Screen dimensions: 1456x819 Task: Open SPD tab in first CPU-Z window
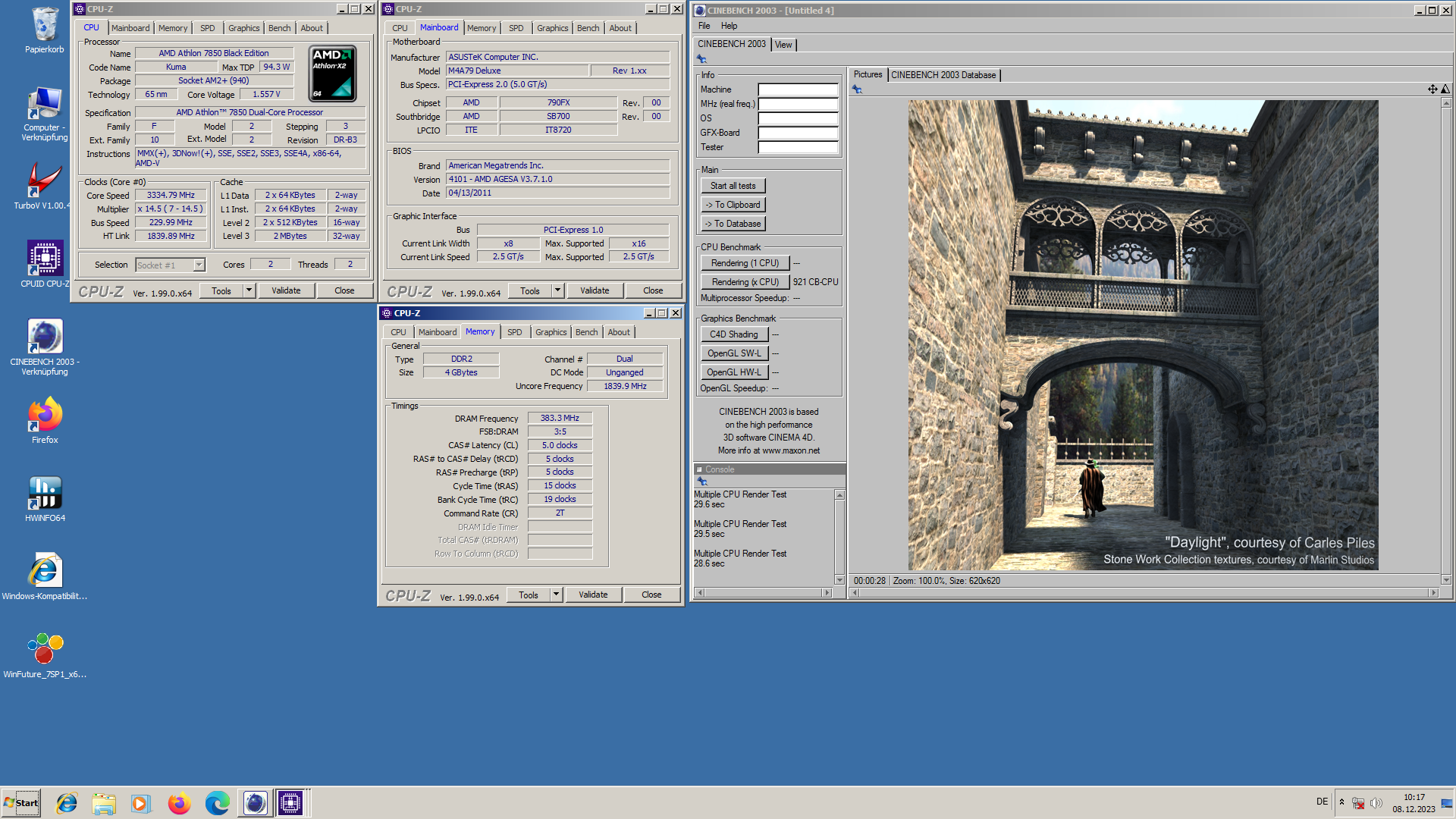click(x=207, y=28)
